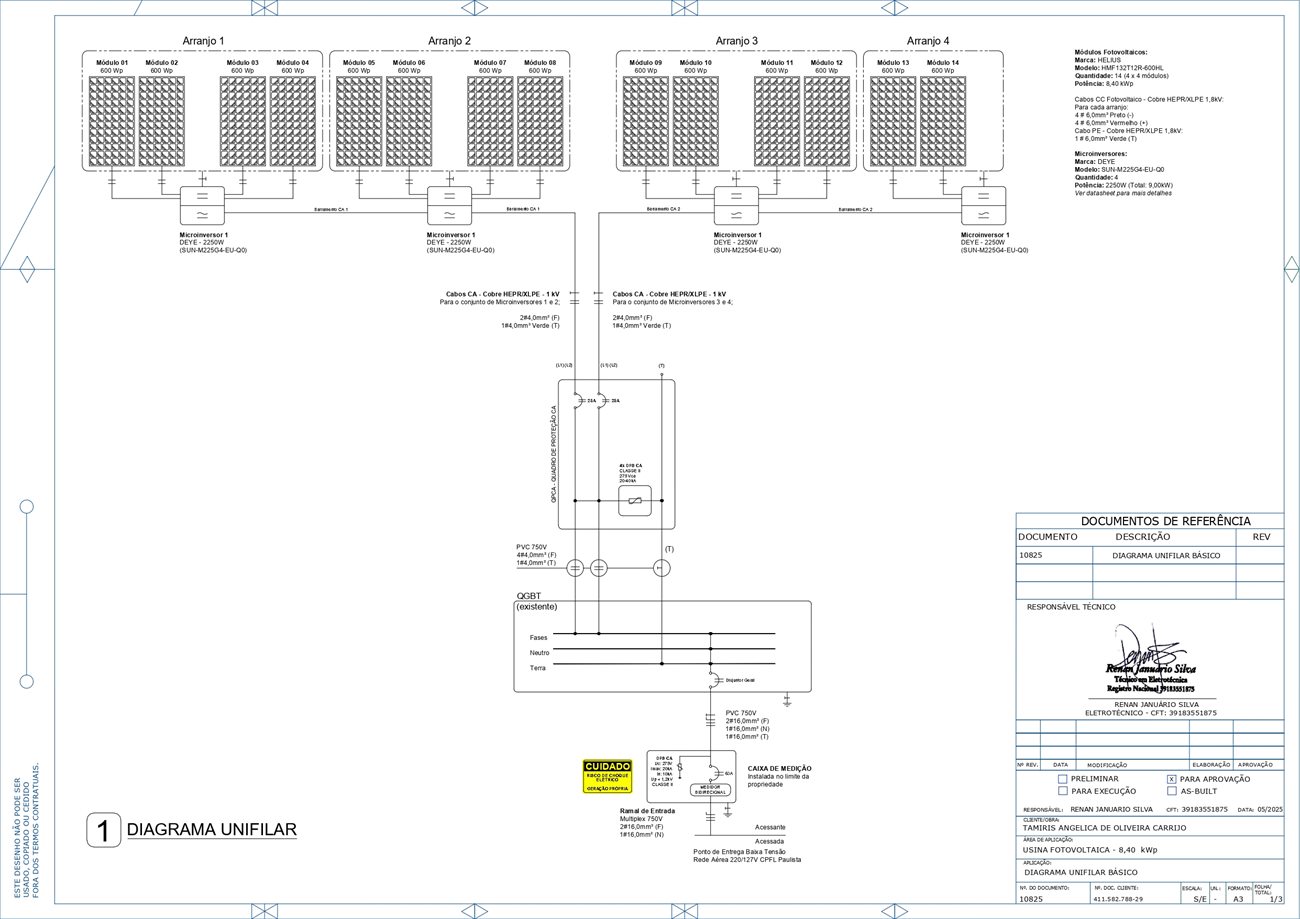This screenshot has height=919, width=1300.
Task: Click the ELABORAÇÃO column header
Action: 1211,765
